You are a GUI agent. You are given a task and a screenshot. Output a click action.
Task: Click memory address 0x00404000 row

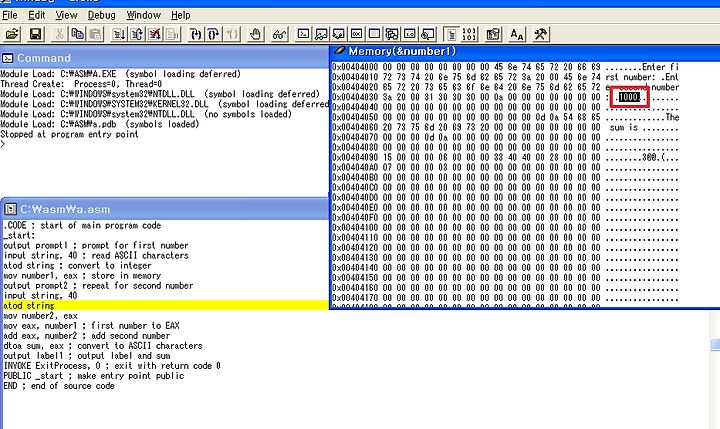[x=505, y=67]
